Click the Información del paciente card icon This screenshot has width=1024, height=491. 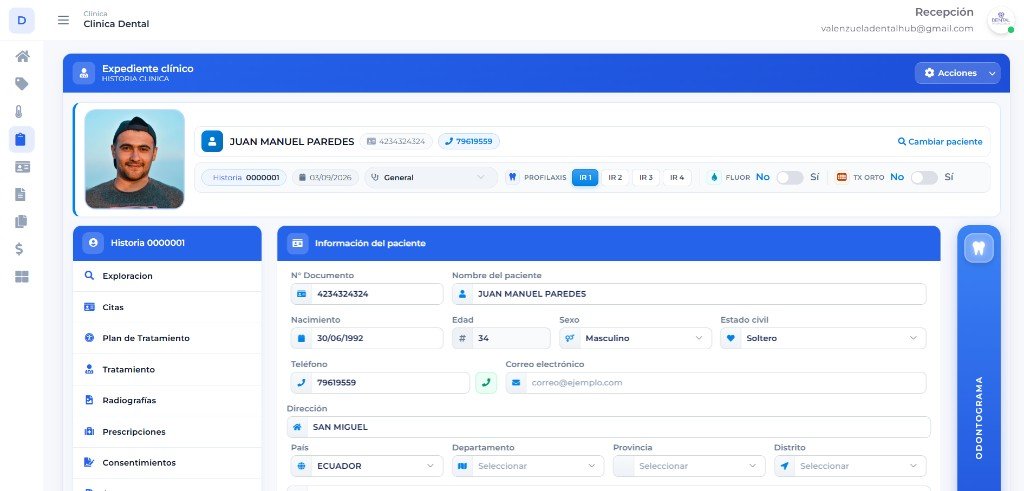297,243
